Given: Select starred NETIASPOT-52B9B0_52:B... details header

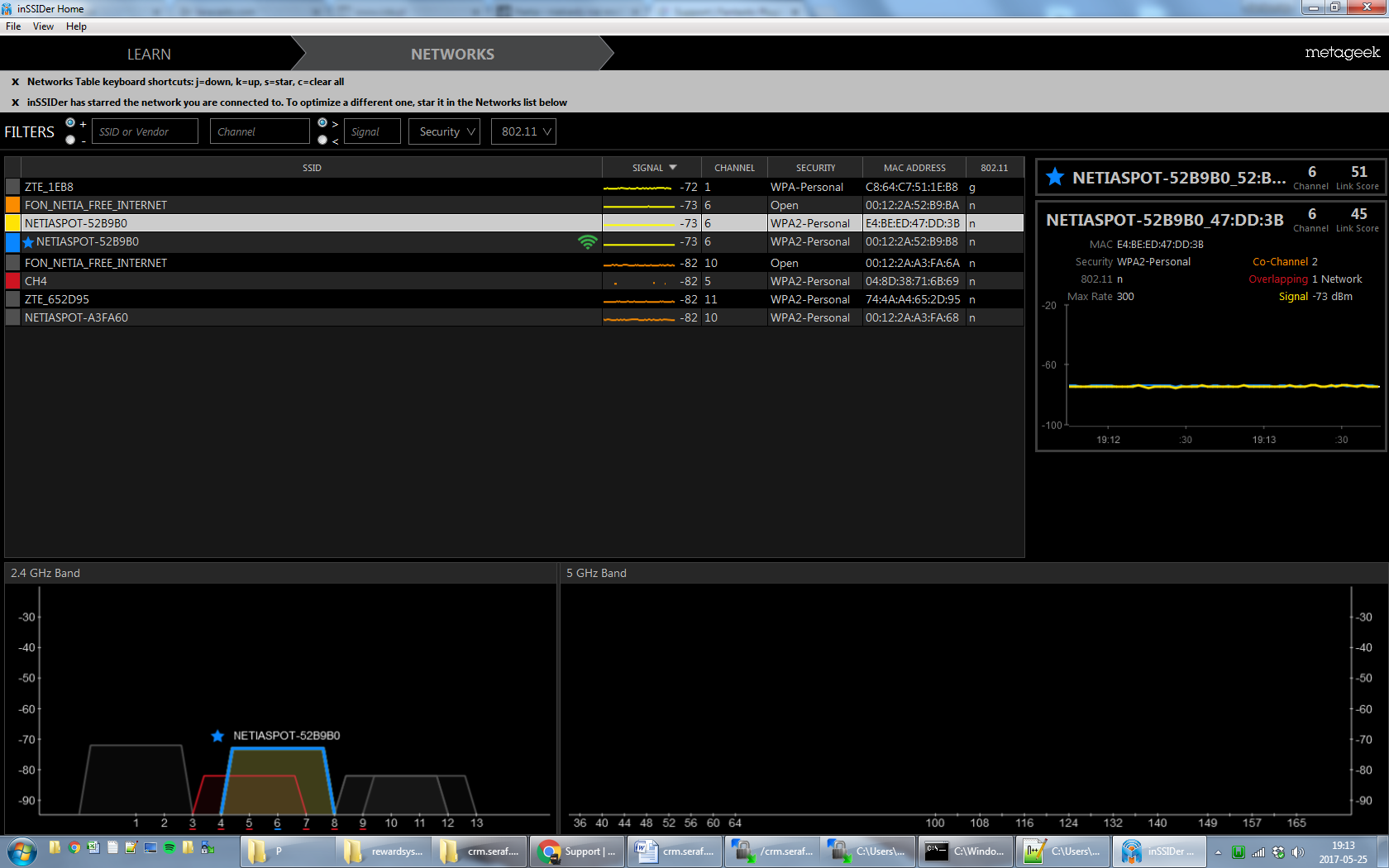Looking at the screenshot, I should [1210, 177].
